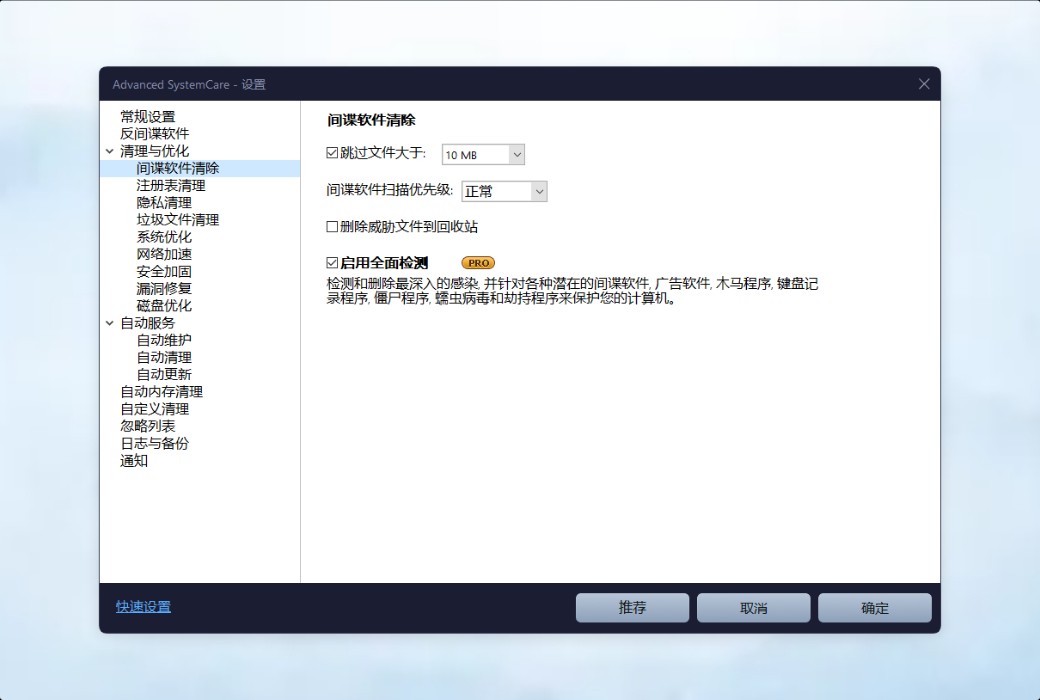Image resolution: width=1040 pixels, height=700 pixels.
Task: Click the PRO badge next to 启用全面检测
Action: [478, 263]
